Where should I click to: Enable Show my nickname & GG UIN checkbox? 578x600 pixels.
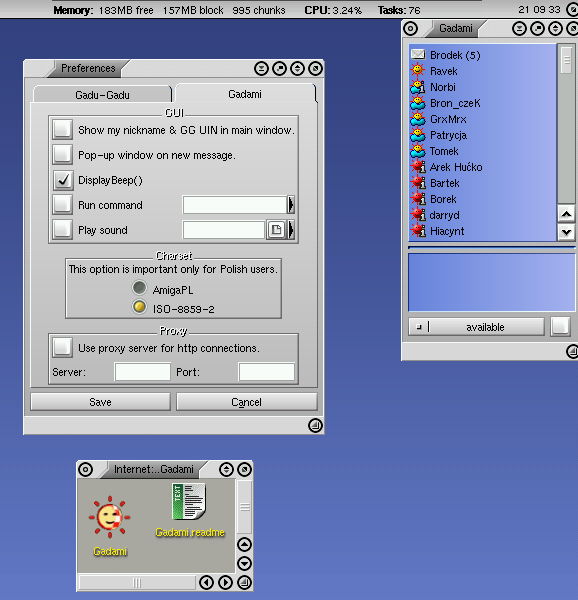tap(62, 130)
